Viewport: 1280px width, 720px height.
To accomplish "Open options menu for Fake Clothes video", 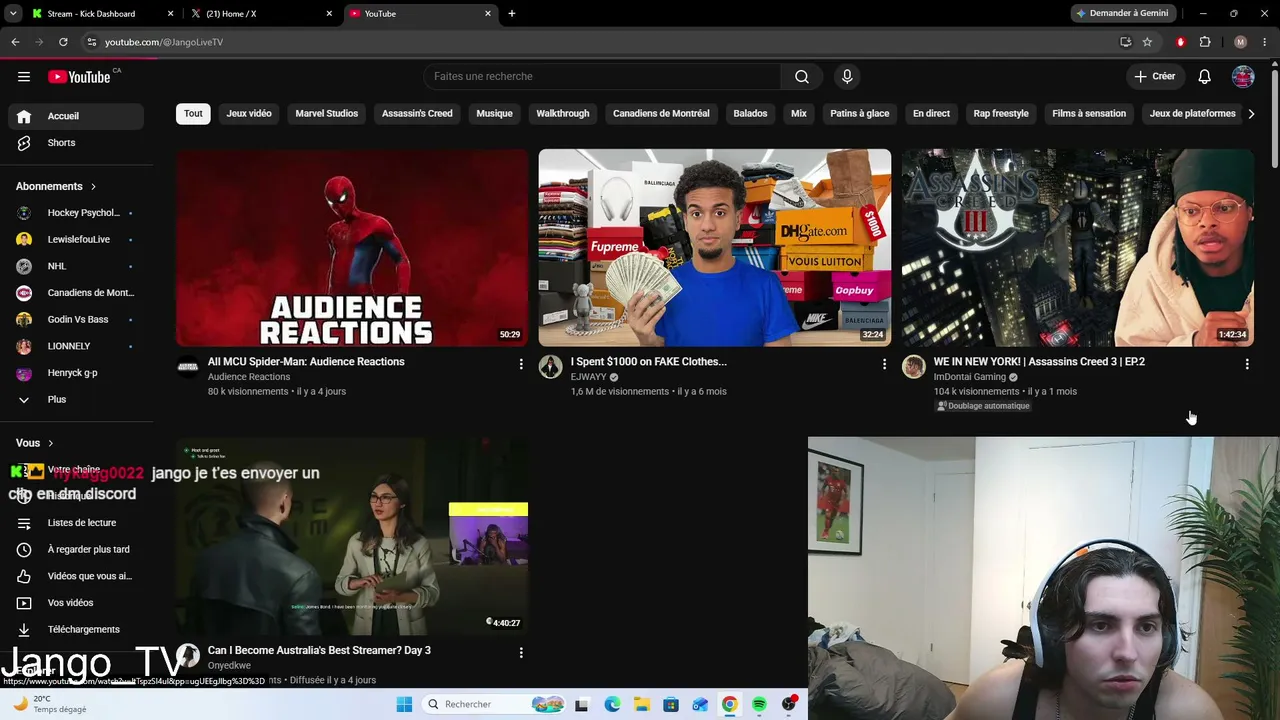I will point(884,364).
